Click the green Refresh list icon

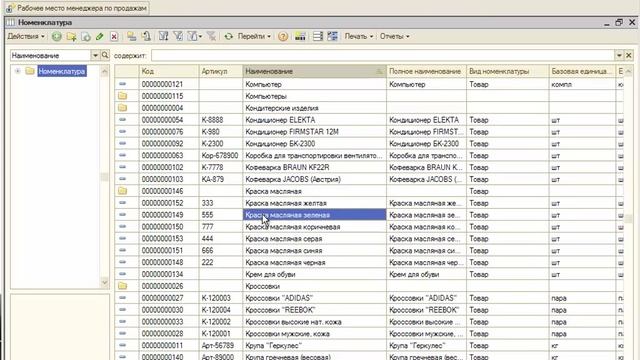[x=229, y=37]
